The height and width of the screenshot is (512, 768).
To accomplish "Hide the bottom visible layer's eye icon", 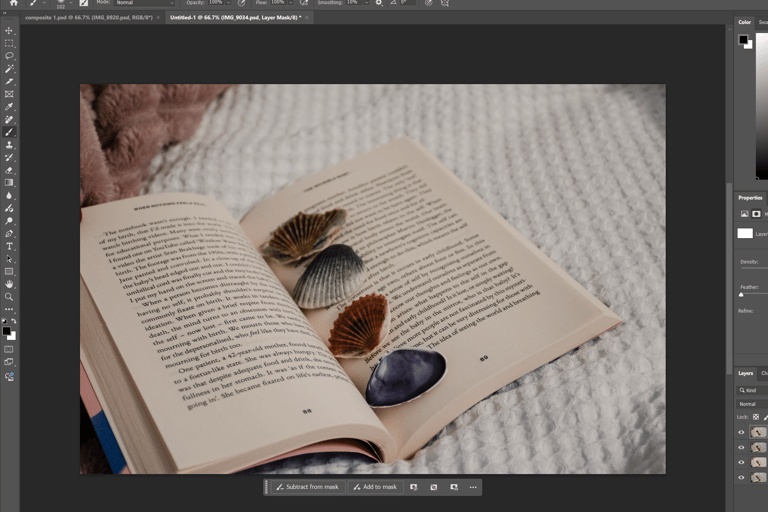I will click(x=741, y=477).
